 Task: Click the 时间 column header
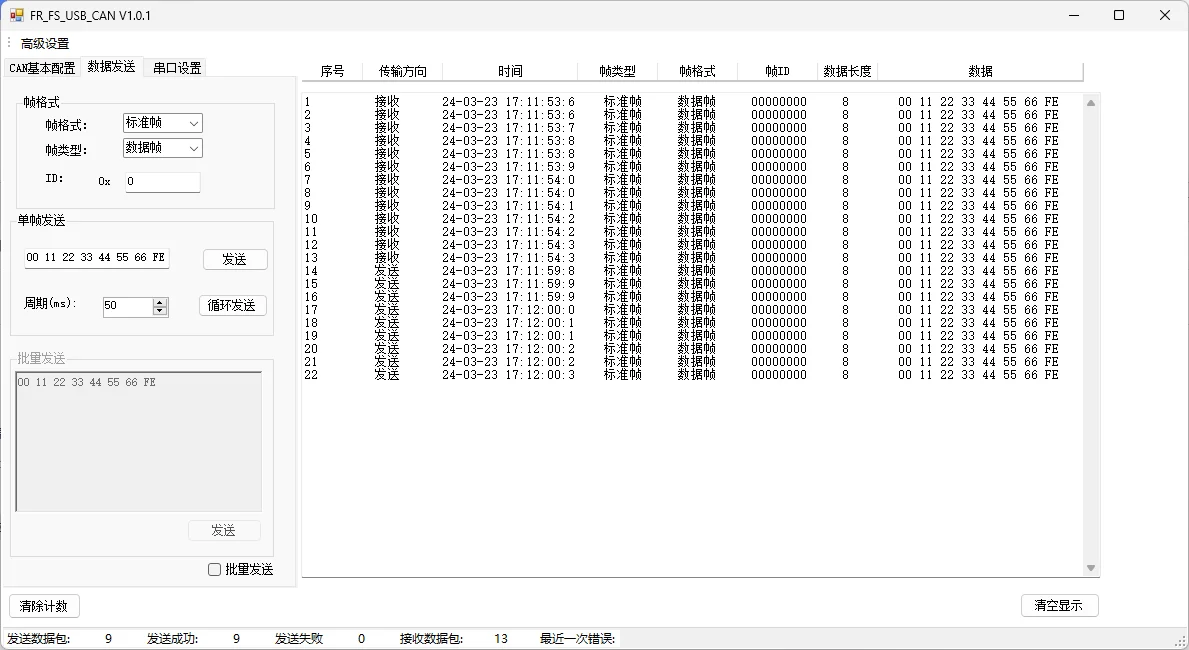(x=510, y=71)
